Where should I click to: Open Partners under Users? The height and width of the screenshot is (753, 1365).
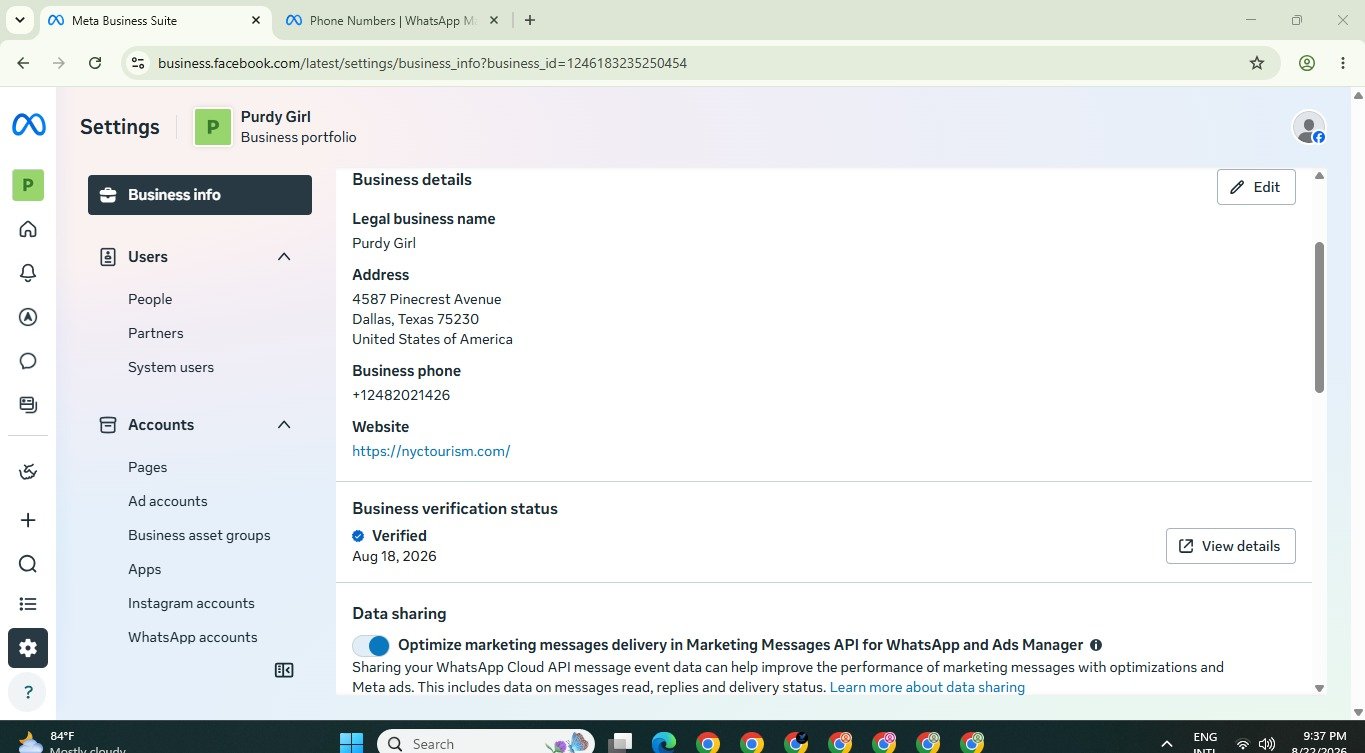point(156,333)
